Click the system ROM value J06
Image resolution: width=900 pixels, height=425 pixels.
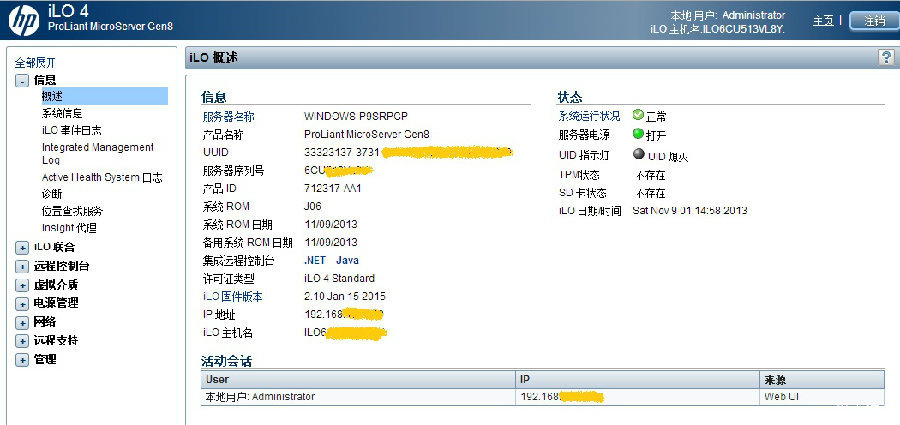[313, 206]
